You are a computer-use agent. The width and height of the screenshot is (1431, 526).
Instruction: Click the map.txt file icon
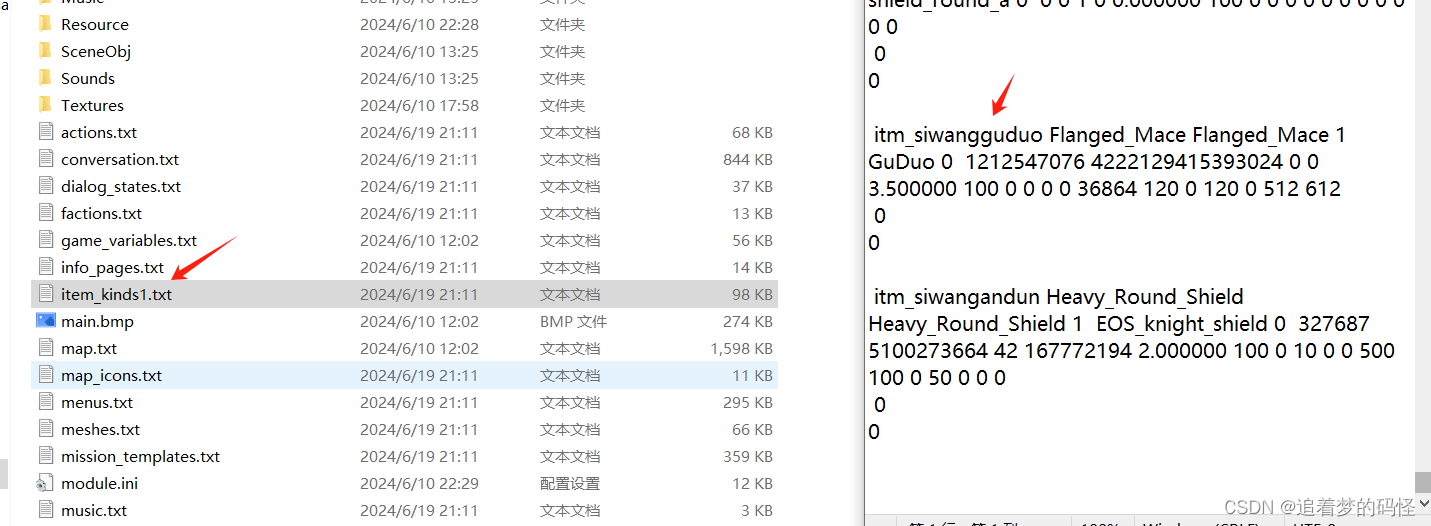coord(45,348)
